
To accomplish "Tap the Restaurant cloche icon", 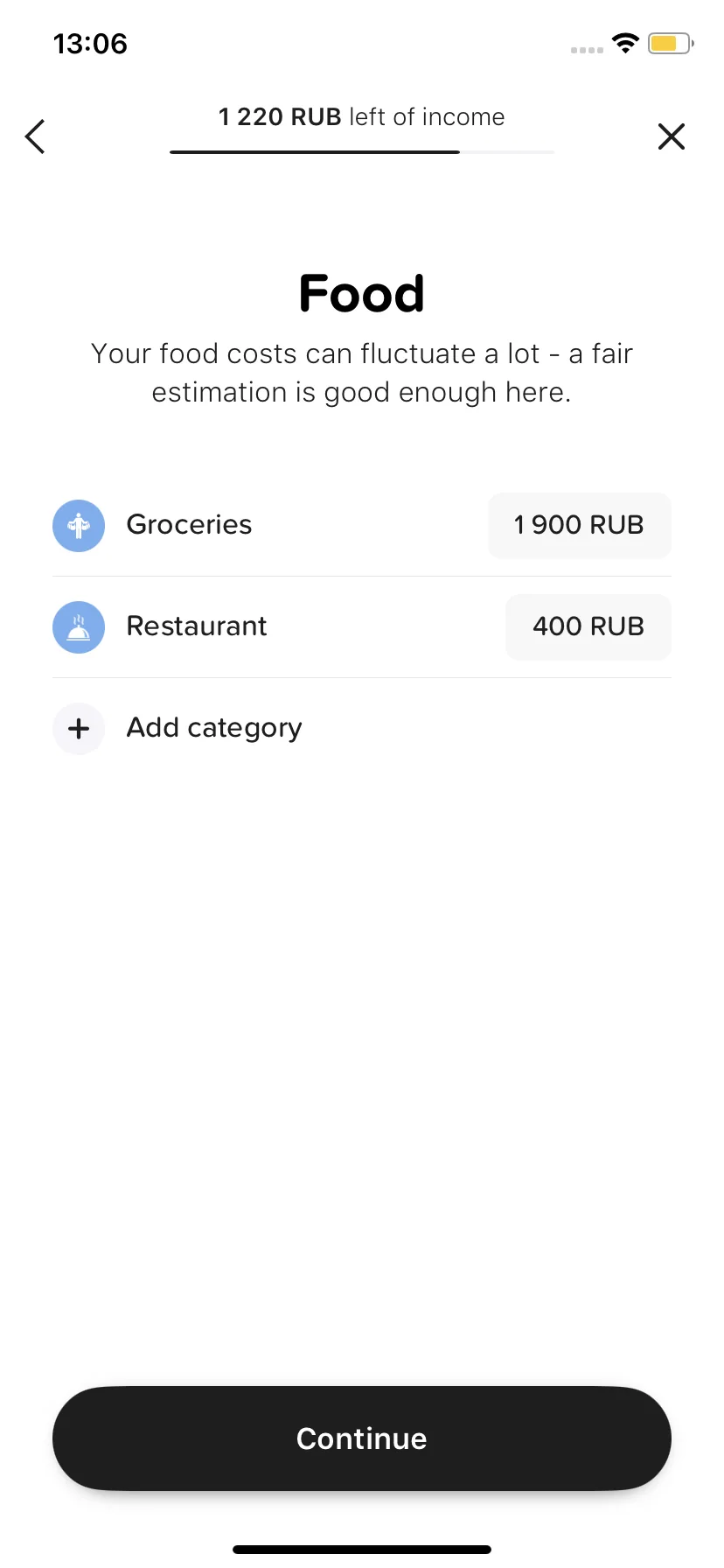I will (79, 627).
